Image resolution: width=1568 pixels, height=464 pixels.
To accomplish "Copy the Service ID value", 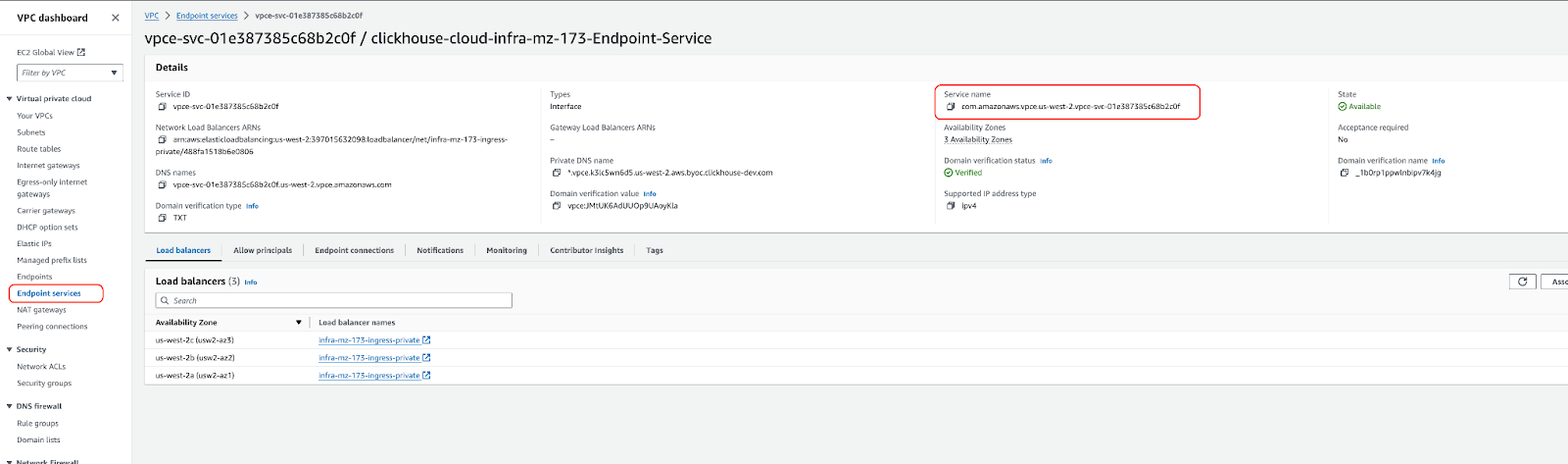I will click(x=162, y=107).
